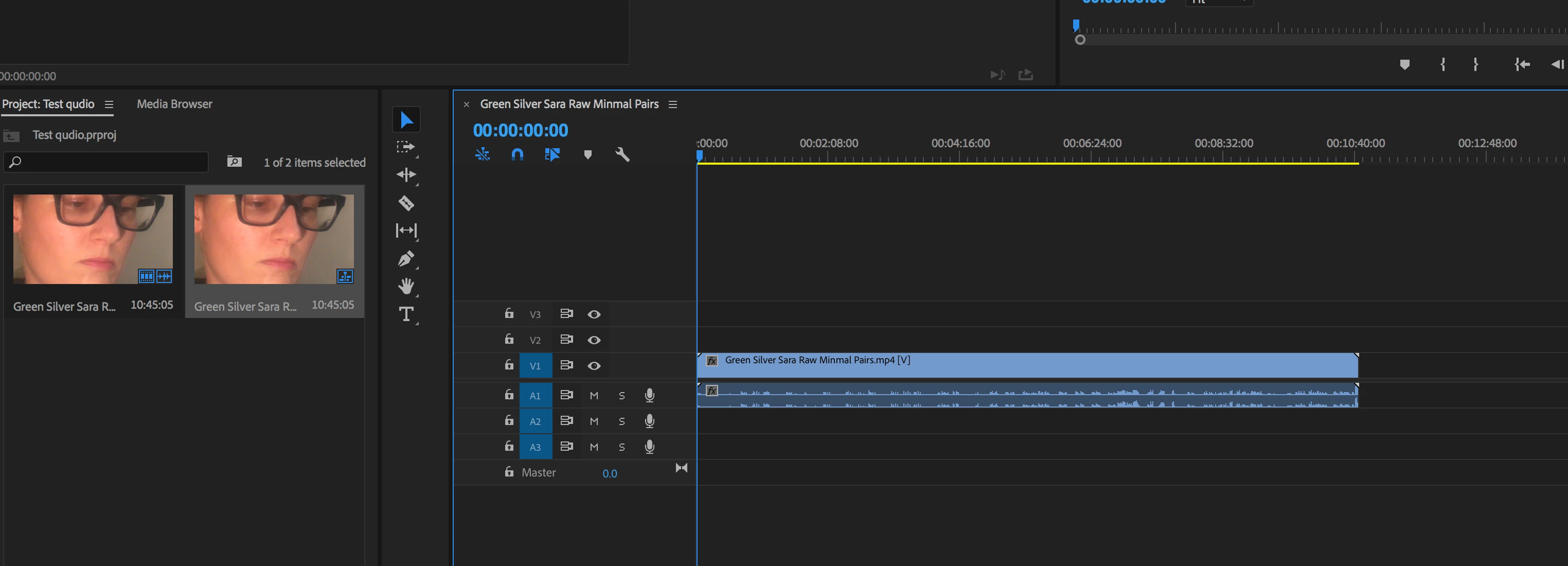Lock the V3 video track

click(x=509, y=313)
